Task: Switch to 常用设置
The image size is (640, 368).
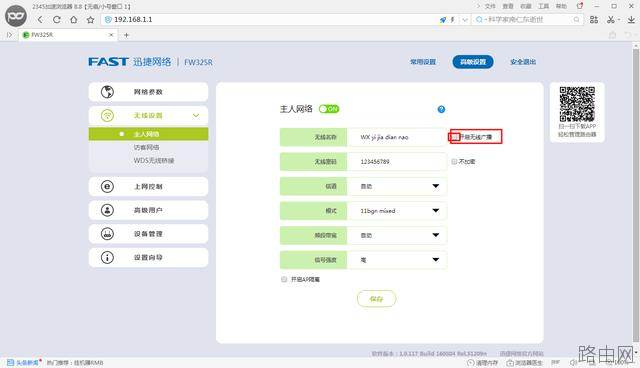Action: click(x=423, y=62)
